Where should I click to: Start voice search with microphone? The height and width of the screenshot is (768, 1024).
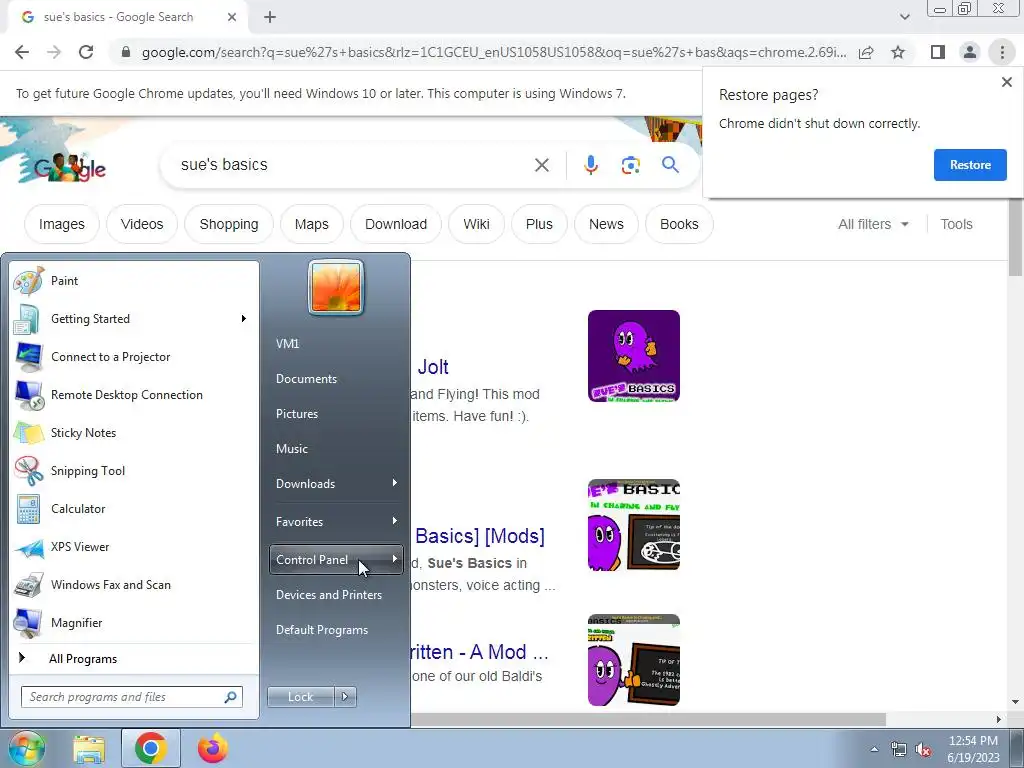tap(590, 165)
